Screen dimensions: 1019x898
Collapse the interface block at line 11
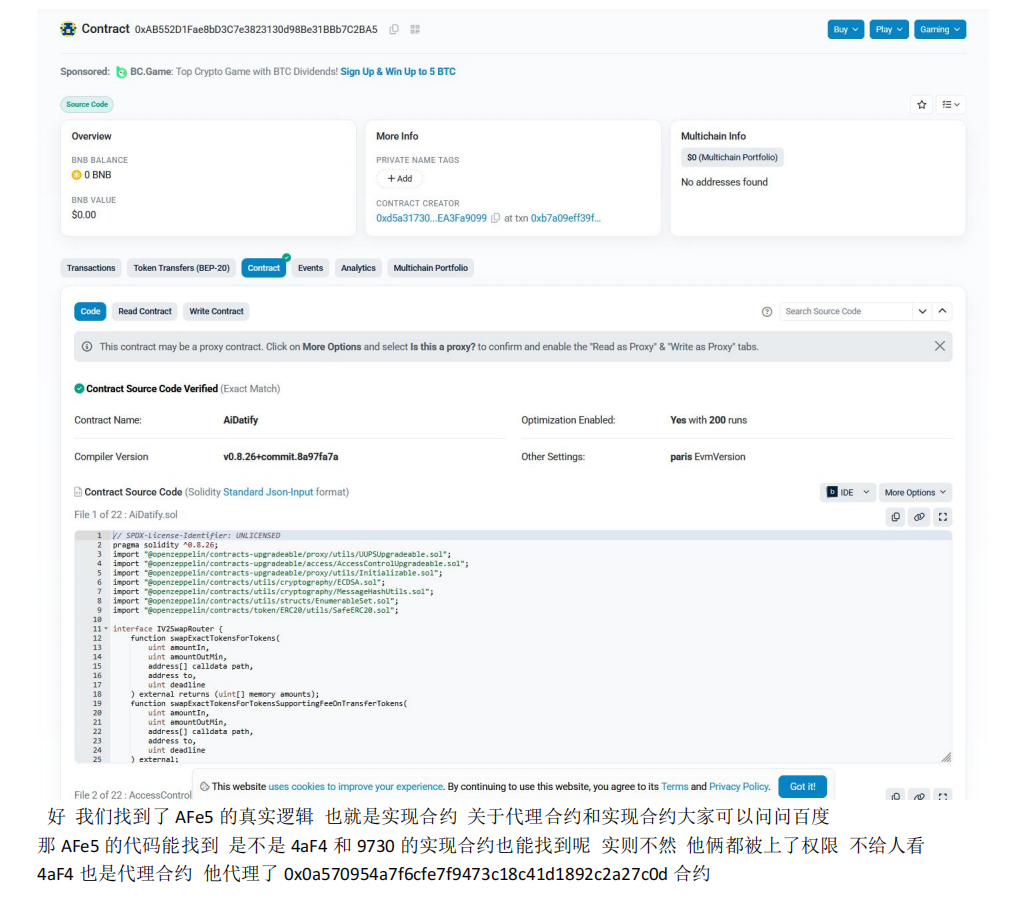(107, 629)
